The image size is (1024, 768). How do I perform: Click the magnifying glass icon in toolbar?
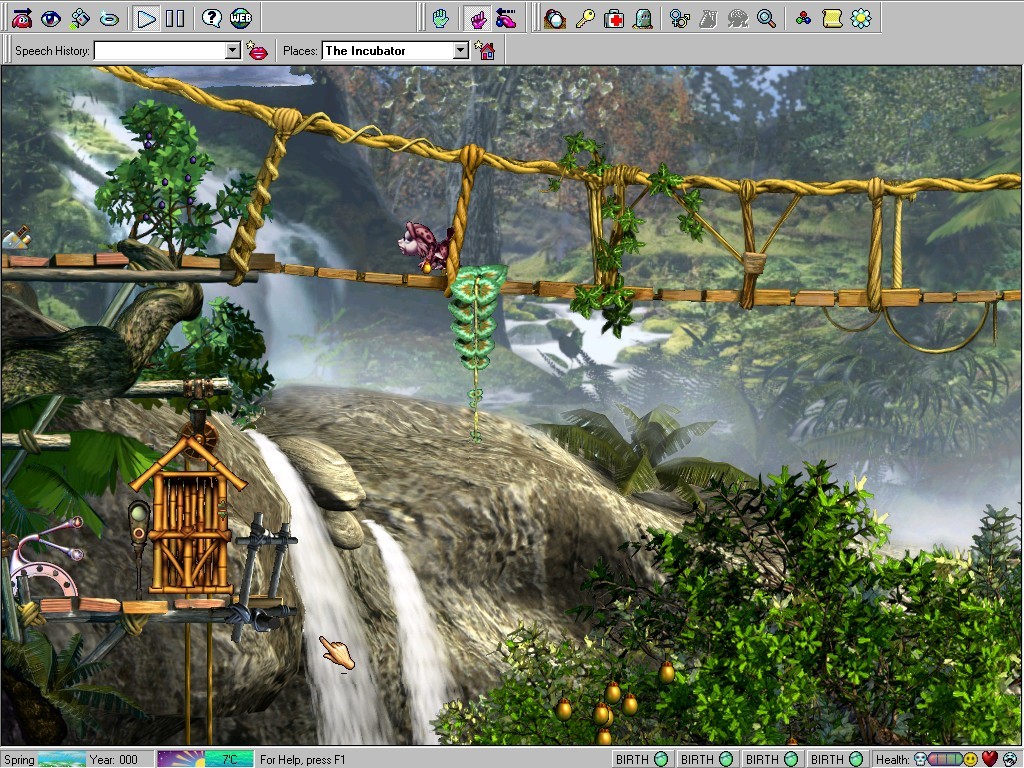pyautogui.click(x=766, y=18)
